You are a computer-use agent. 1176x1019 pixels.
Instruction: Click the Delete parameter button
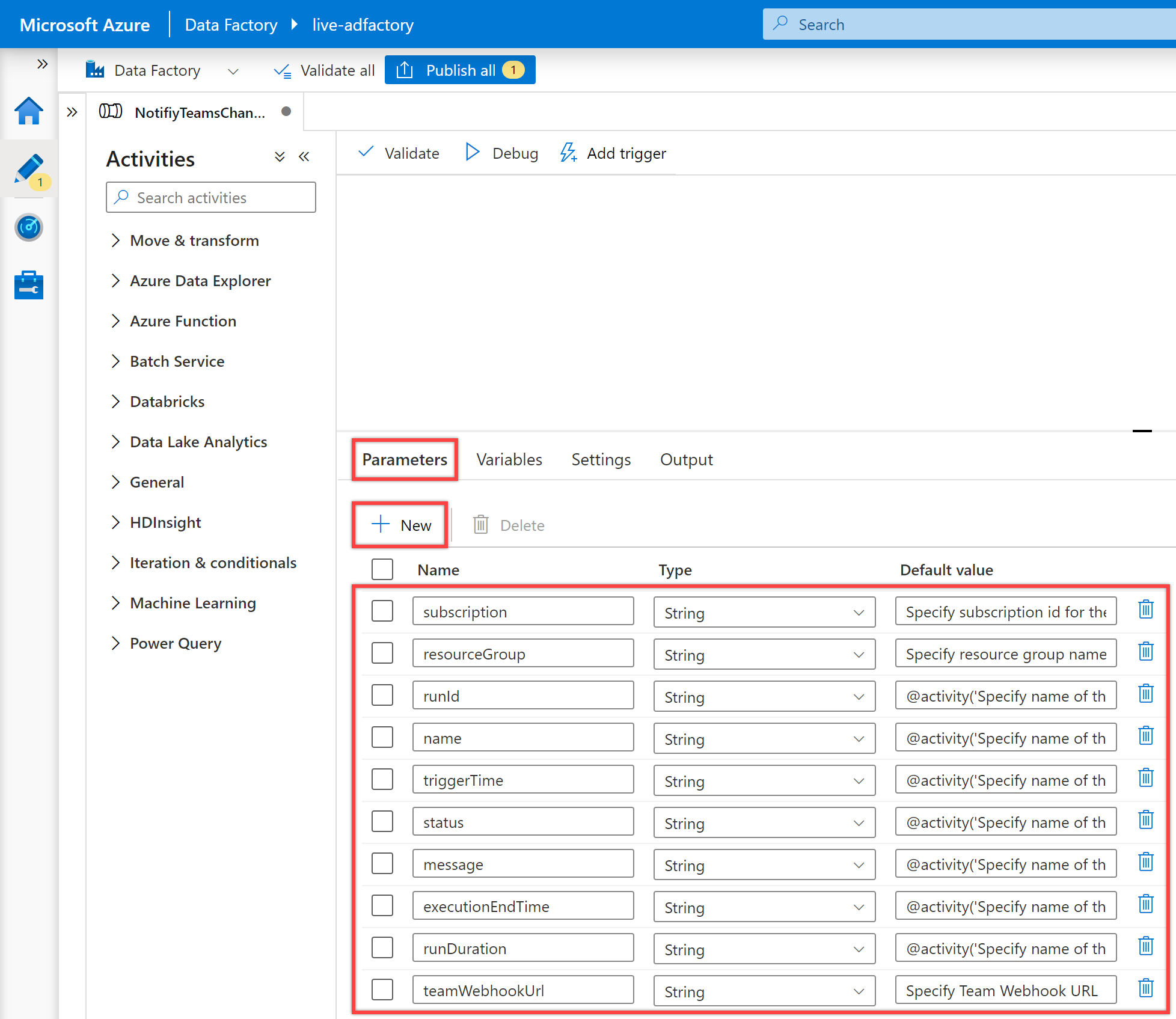pos(510,524)
